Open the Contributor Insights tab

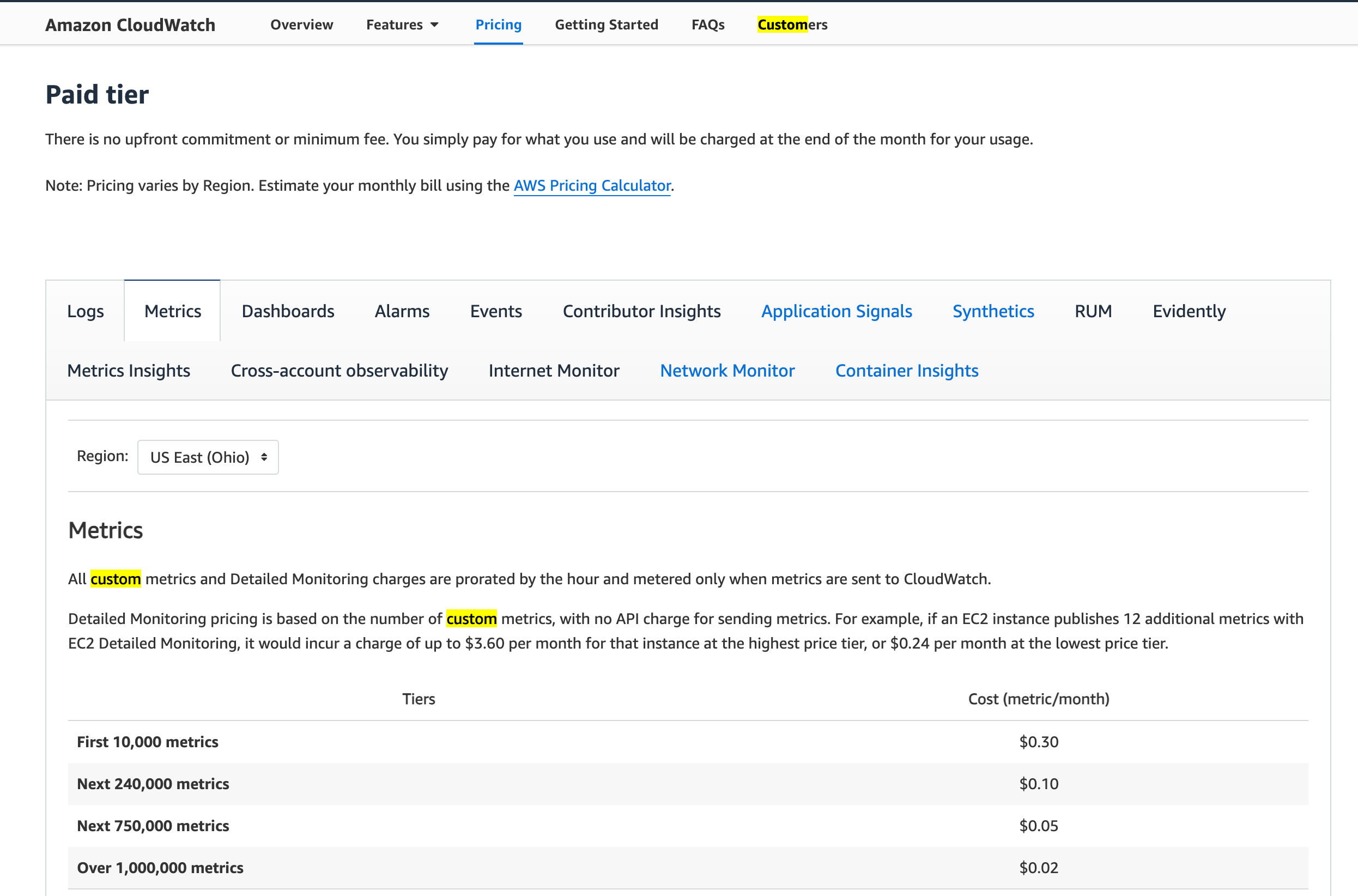click(x=641, y=311)
